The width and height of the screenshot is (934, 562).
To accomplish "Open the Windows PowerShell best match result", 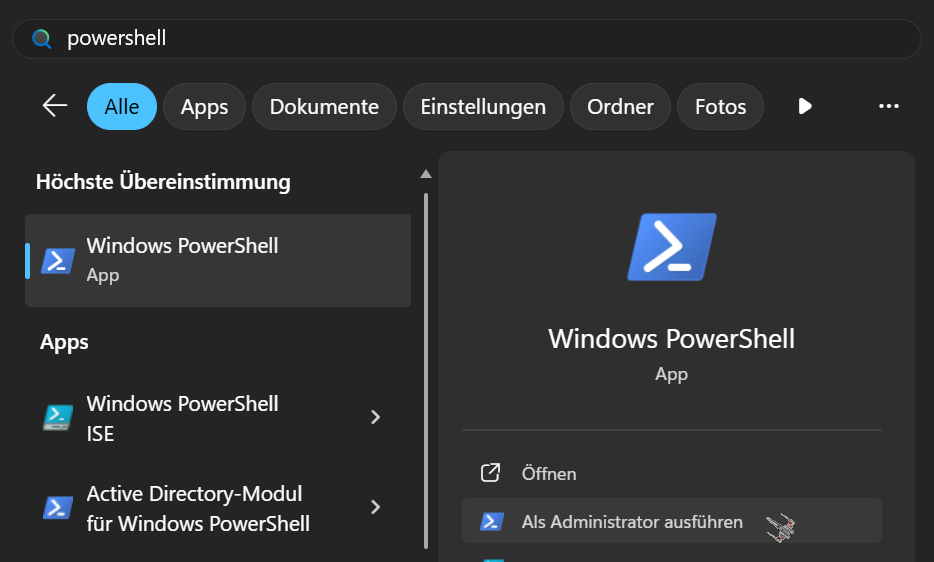I will pos(218,260).
